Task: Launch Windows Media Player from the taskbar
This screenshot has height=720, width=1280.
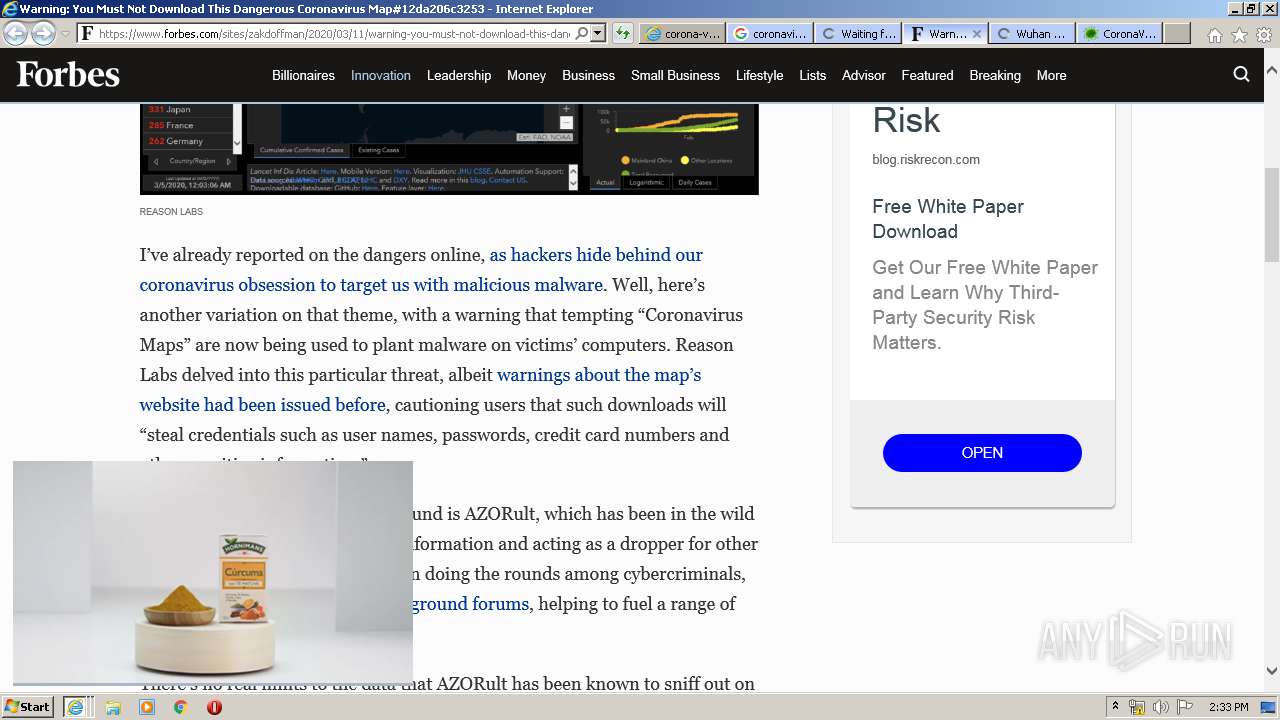Action: pos(147,707)
